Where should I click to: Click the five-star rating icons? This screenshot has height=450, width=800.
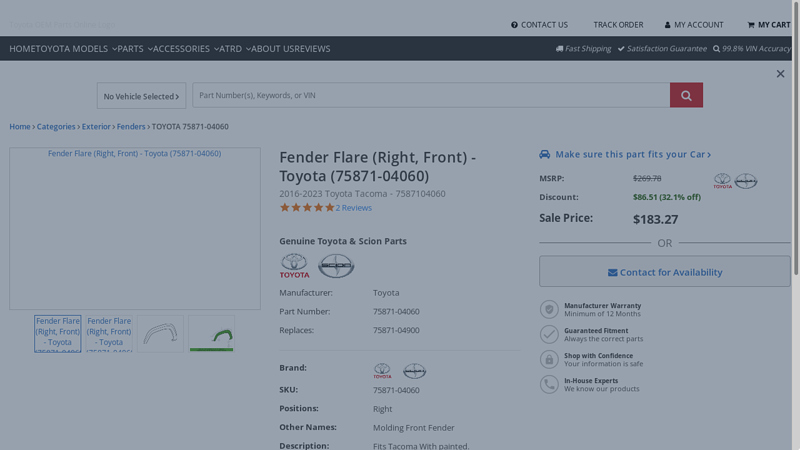pyautogui.click(x=306, y=208)
